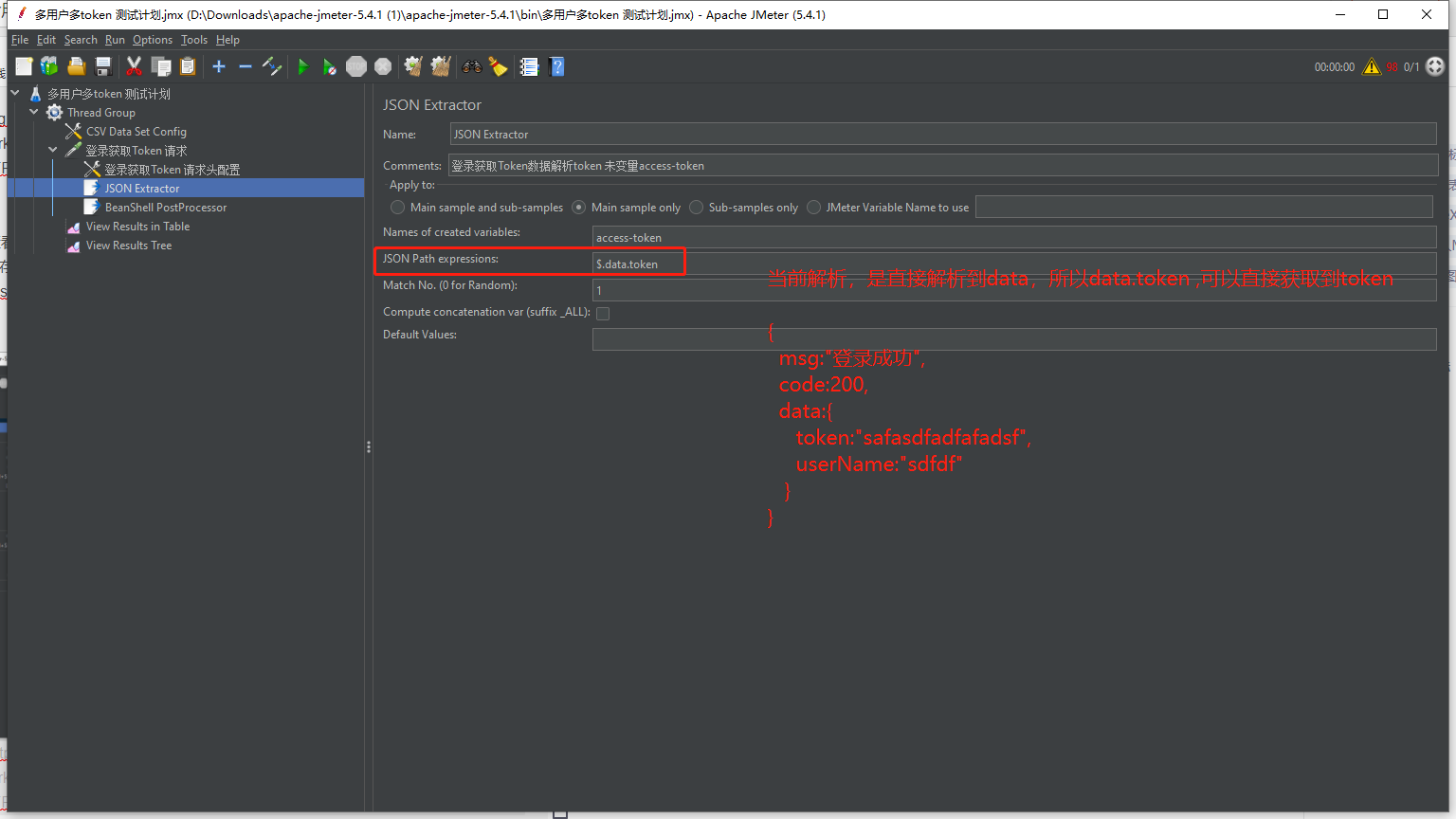
Task: Click the remote engine status icon
Action: tap(1435, 66)
